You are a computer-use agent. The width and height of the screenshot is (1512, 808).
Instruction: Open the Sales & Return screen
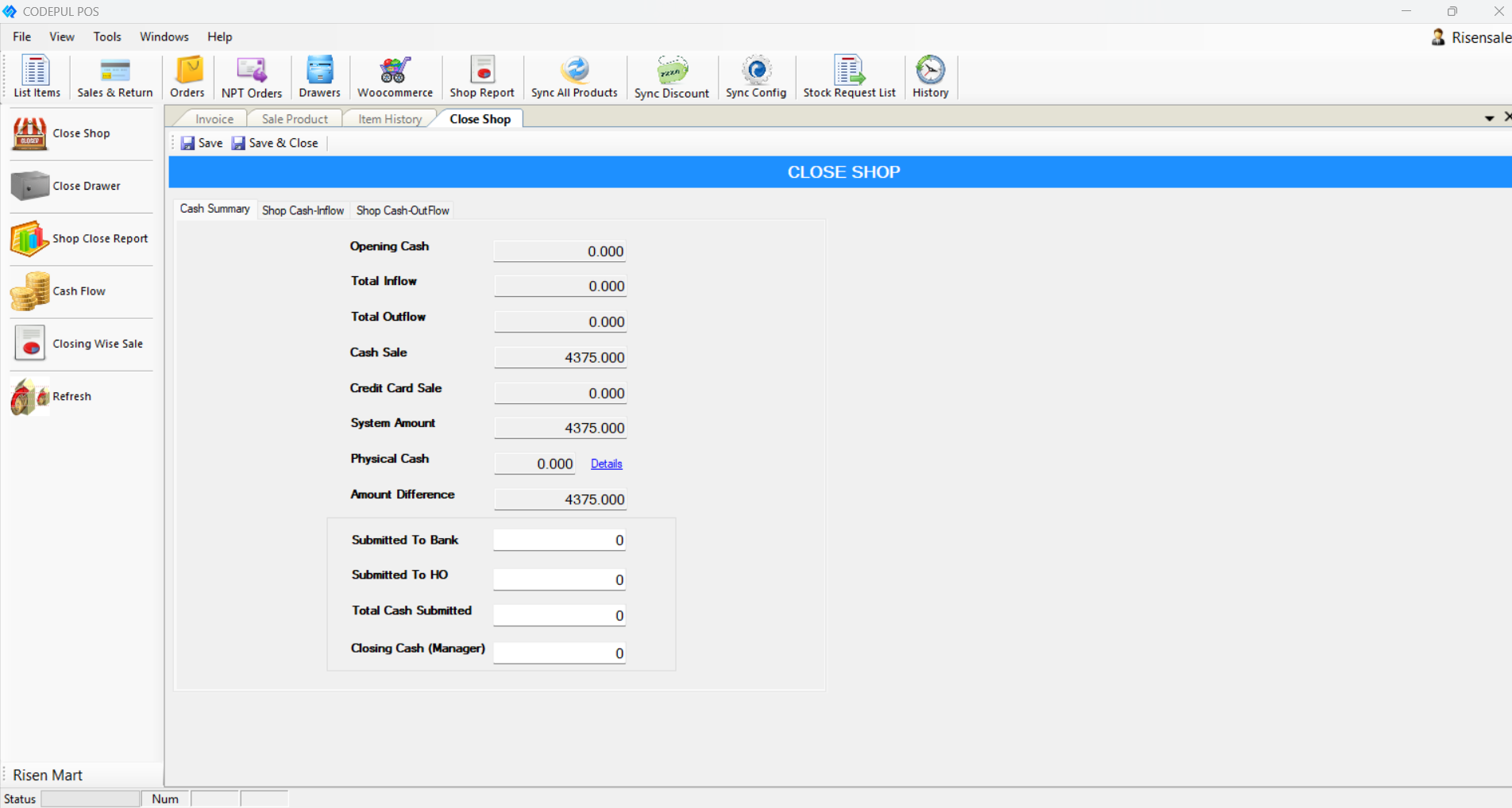tap(114, 76)
